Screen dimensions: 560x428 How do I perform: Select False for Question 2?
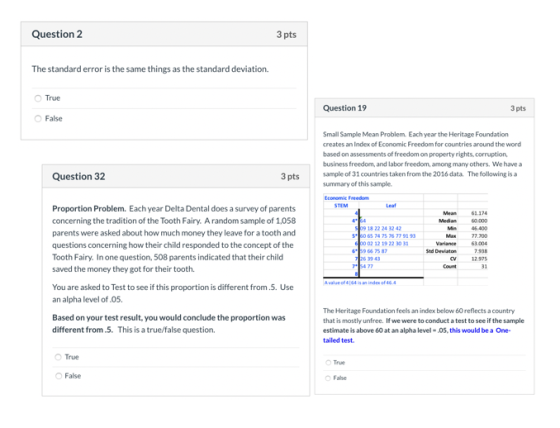click(x=38, y=119)
